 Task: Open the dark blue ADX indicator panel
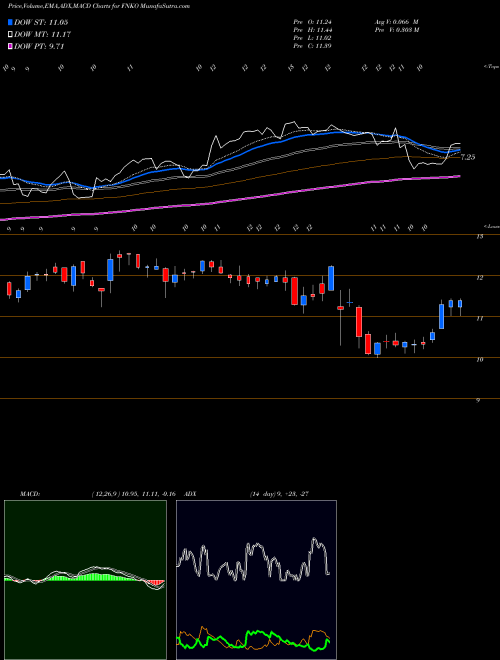pos(256,580)
